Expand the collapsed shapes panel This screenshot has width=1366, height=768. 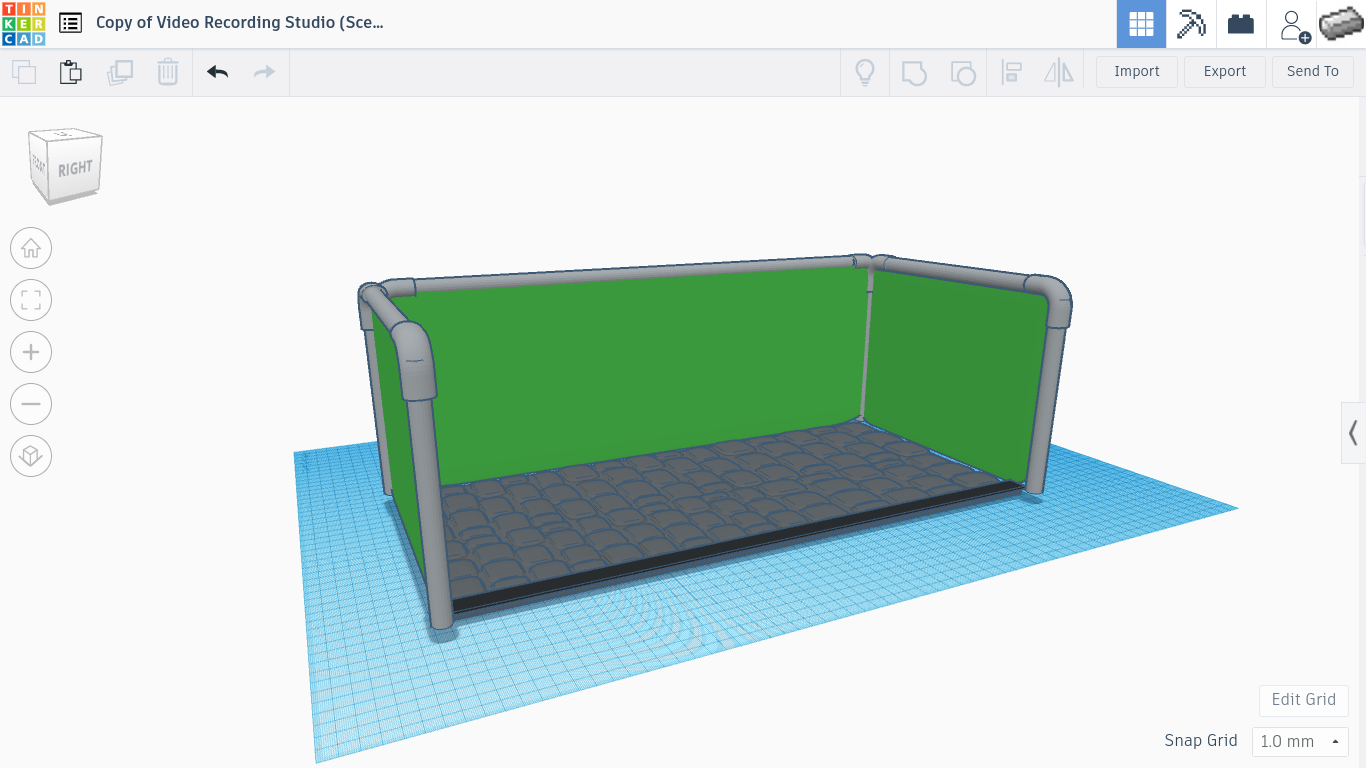click(x=1353, y=433)
